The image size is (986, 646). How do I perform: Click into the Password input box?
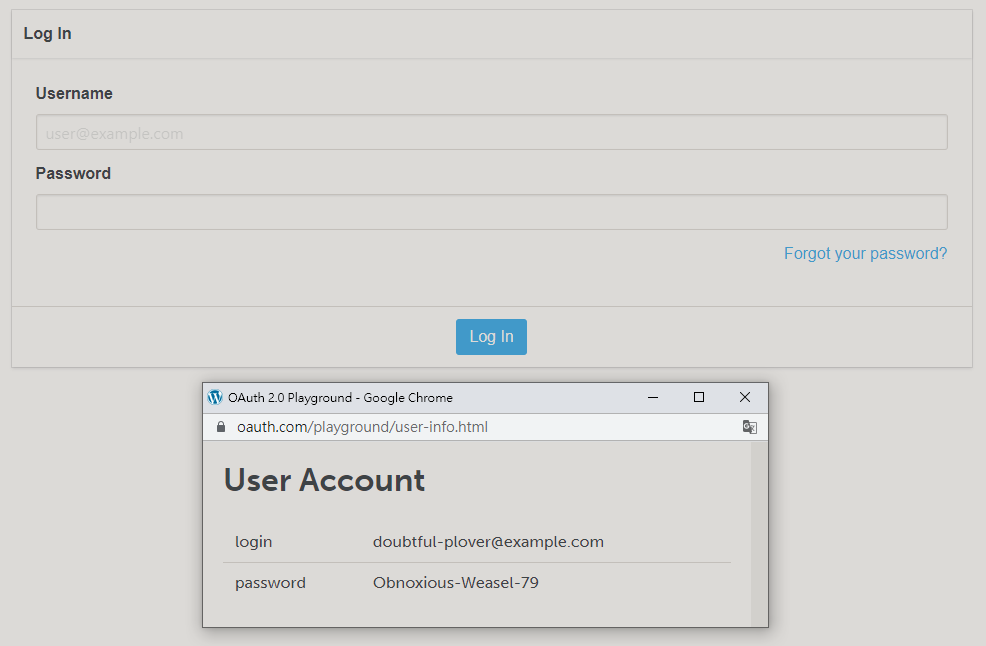point(491,212)
